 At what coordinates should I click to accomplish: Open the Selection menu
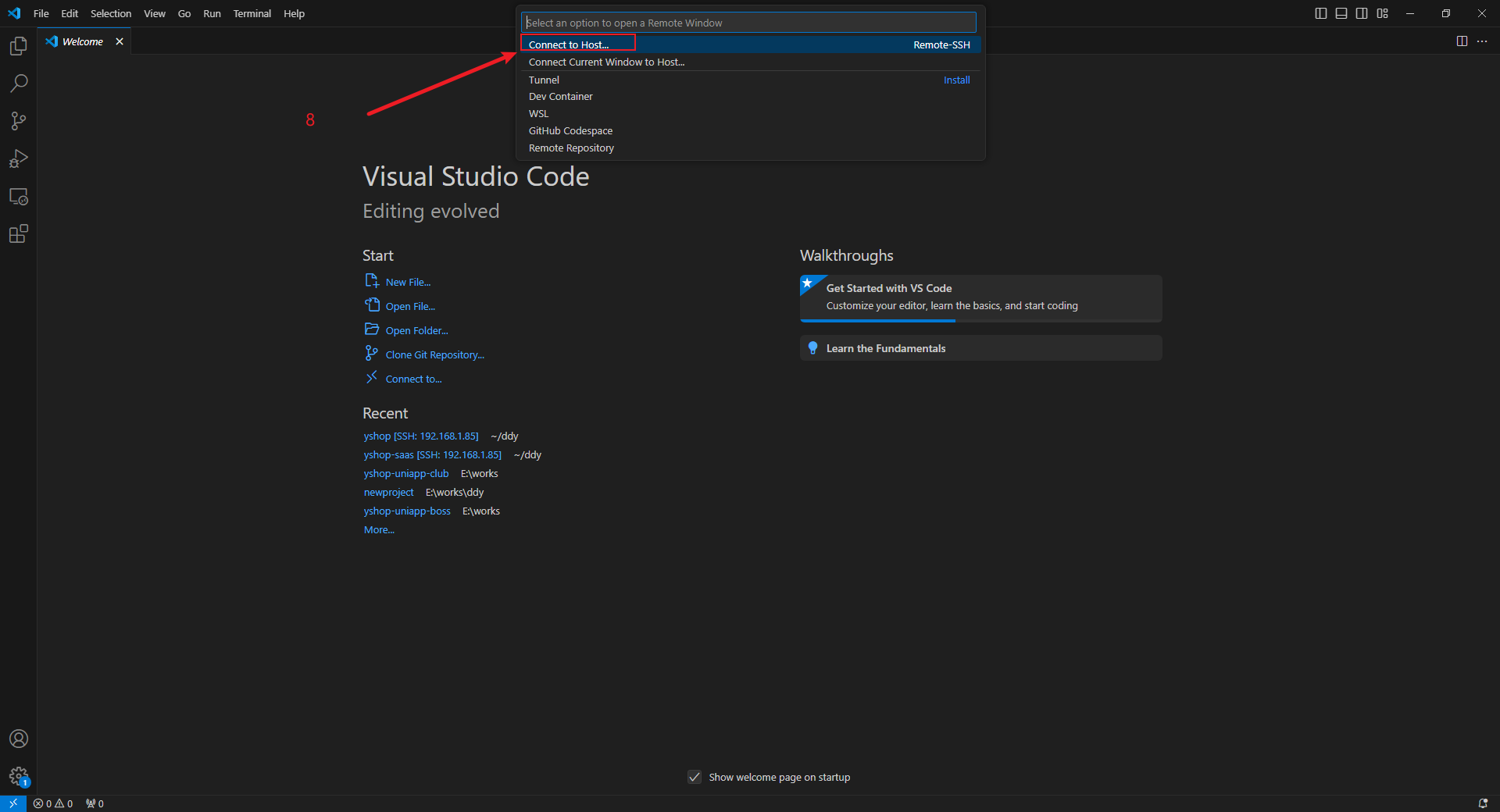coord(111,13)
